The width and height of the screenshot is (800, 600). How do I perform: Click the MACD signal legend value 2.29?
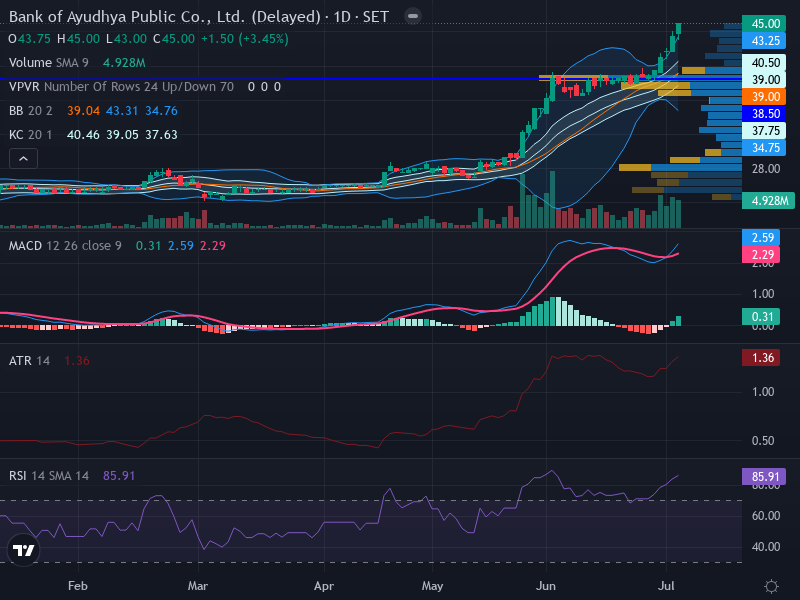tap(213, 246)
